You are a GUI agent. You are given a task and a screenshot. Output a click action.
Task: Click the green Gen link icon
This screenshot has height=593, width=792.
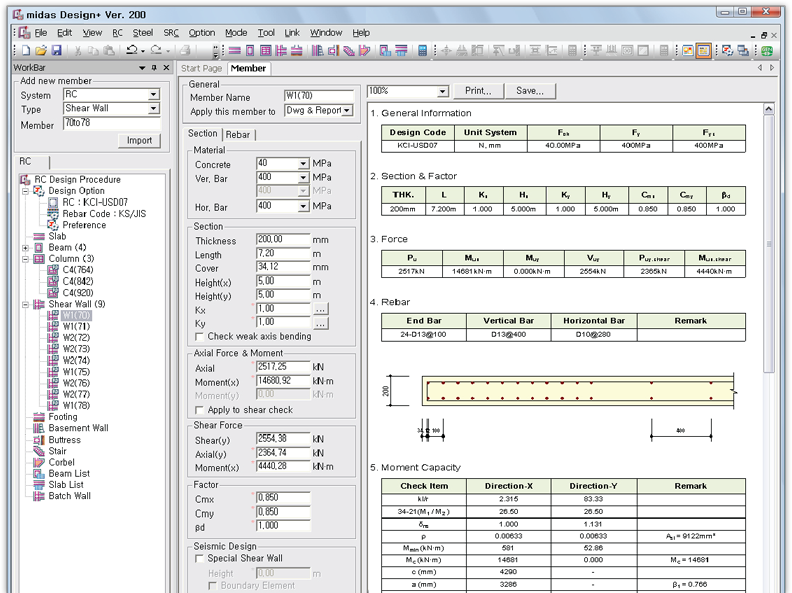(x=767, y=51)
